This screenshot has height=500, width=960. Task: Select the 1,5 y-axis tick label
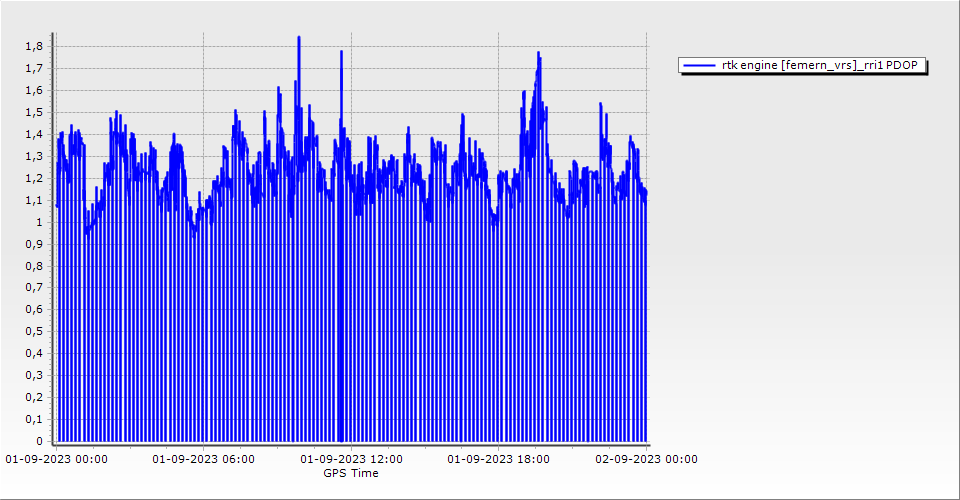click(34, 113)
